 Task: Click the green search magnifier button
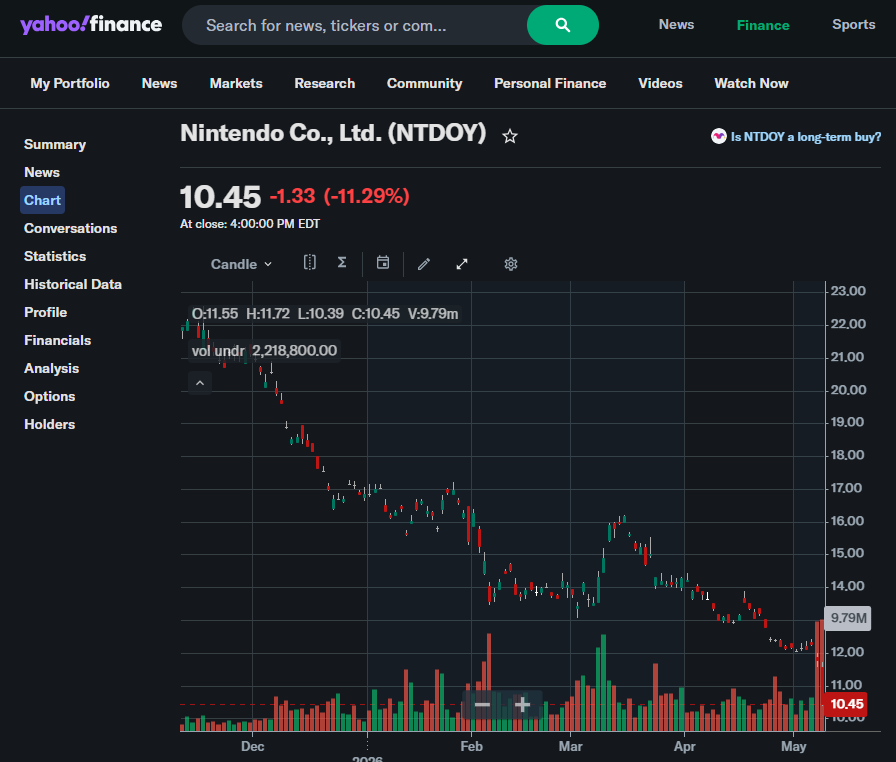pyautogui.click(x=562, y=25)
